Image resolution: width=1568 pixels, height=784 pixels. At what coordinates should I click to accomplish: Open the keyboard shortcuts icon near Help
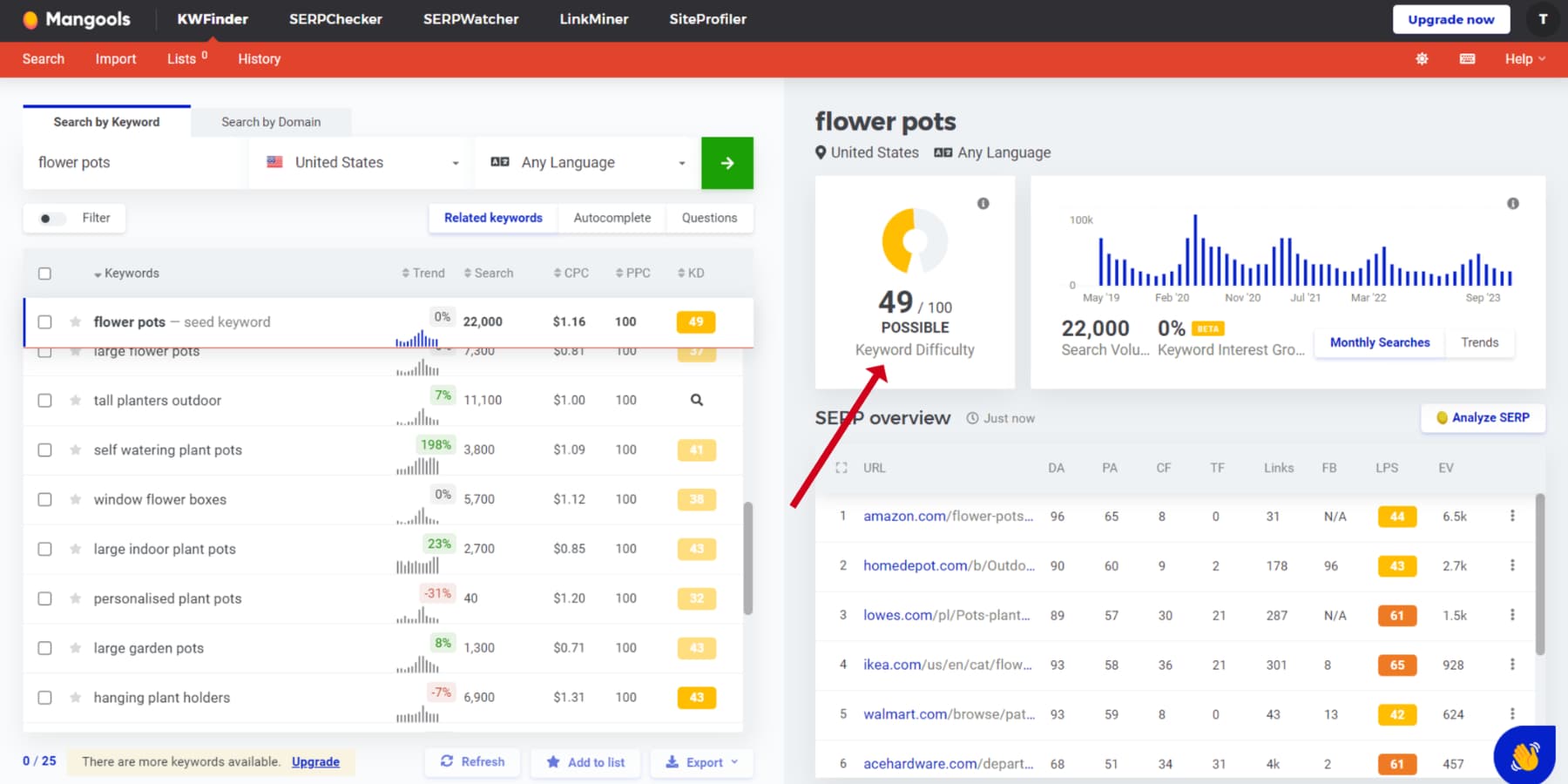click(x=1467, y=58)
